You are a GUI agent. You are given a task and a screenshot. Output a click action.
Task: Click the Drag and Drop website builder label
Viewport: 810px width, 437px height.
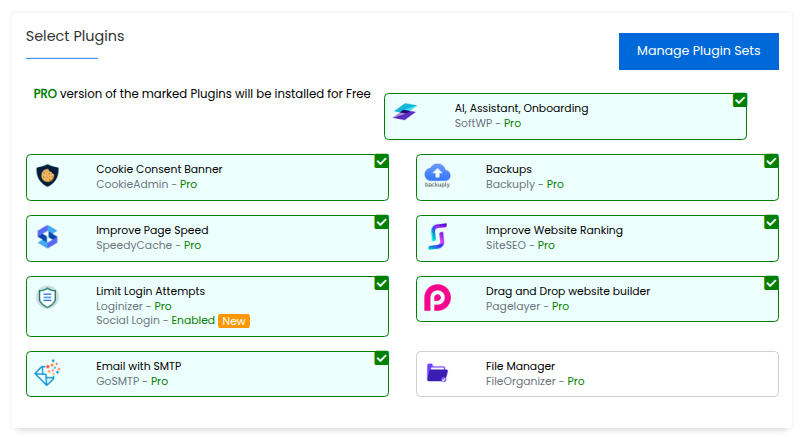(568, 291)
